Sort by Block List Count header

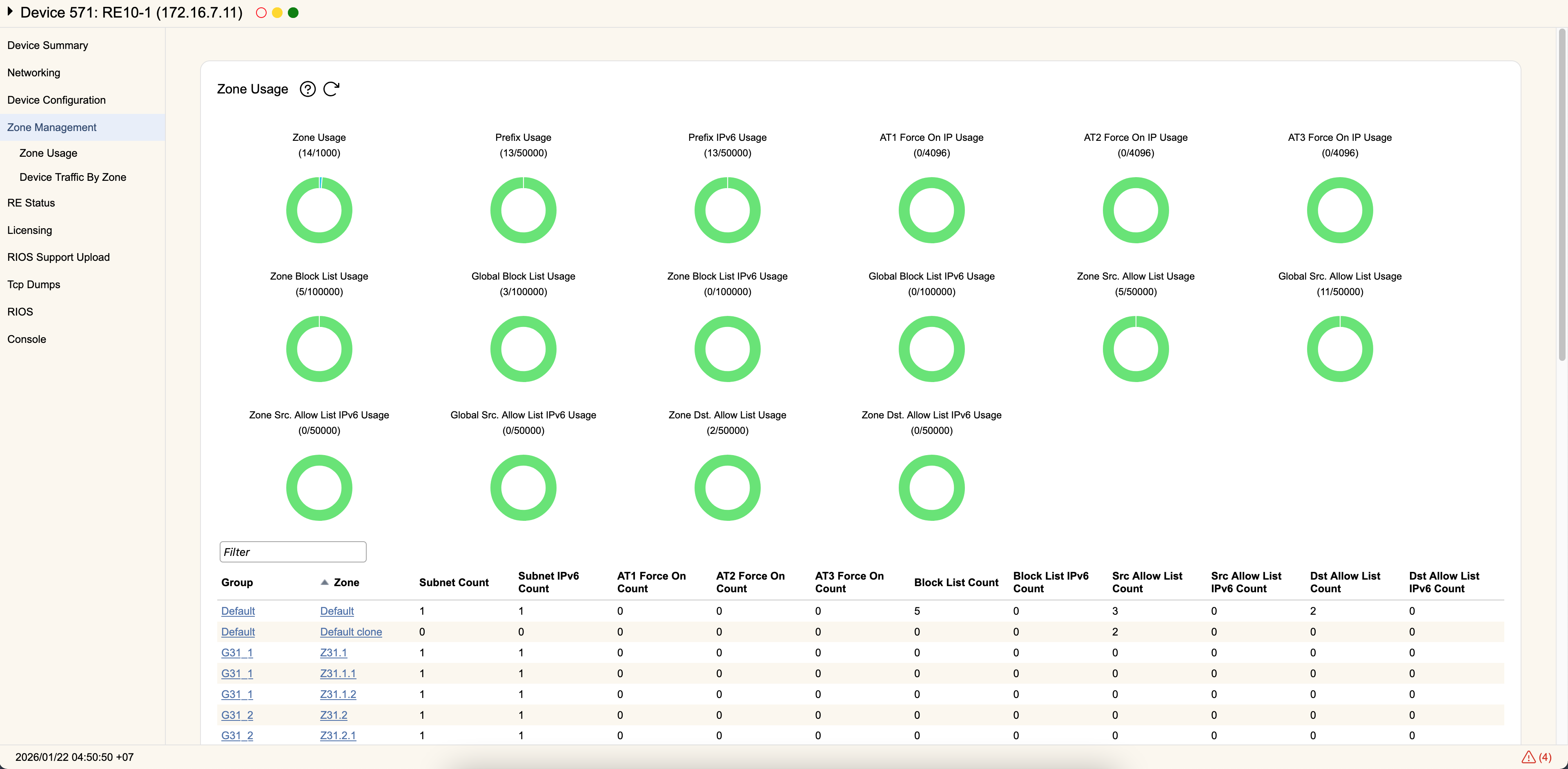pyautogui.click(x=956, y=582)
